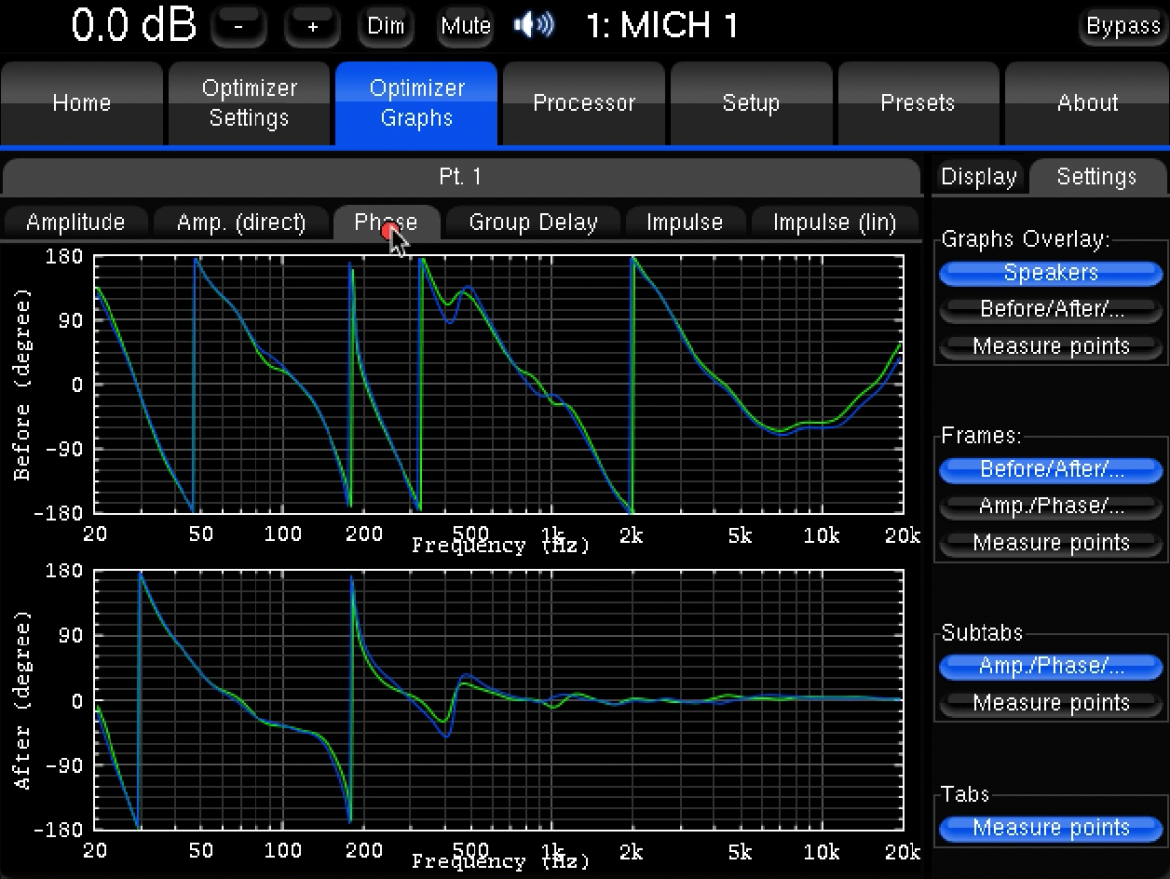
Task: Select the Phase graph subtab
Action: click(386, 222)
